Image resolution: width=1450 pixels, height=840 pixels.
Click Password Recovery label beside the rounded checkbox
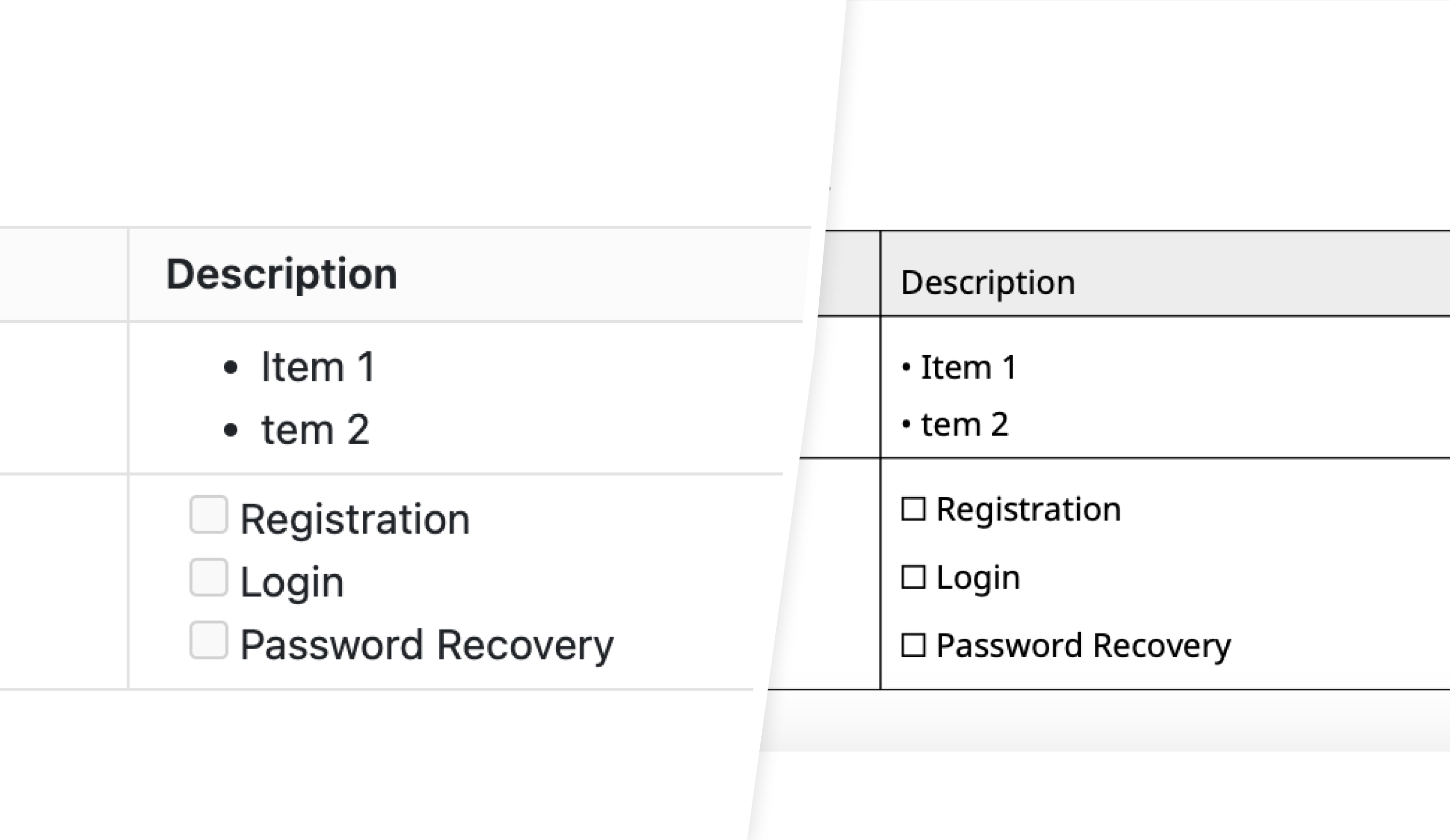pyautogui.click(x=427, y=645)
